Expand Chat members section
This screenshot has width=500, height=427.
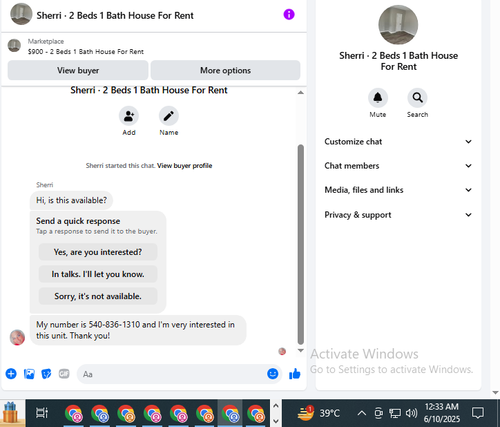398,166
